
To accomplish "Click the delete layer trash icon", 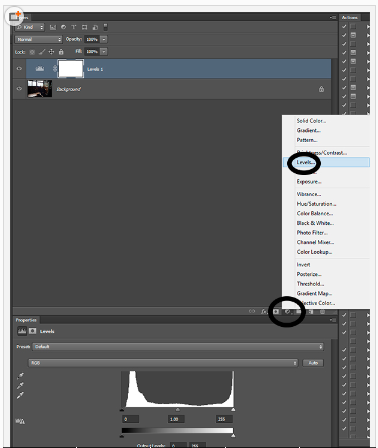I will point(322,311).
